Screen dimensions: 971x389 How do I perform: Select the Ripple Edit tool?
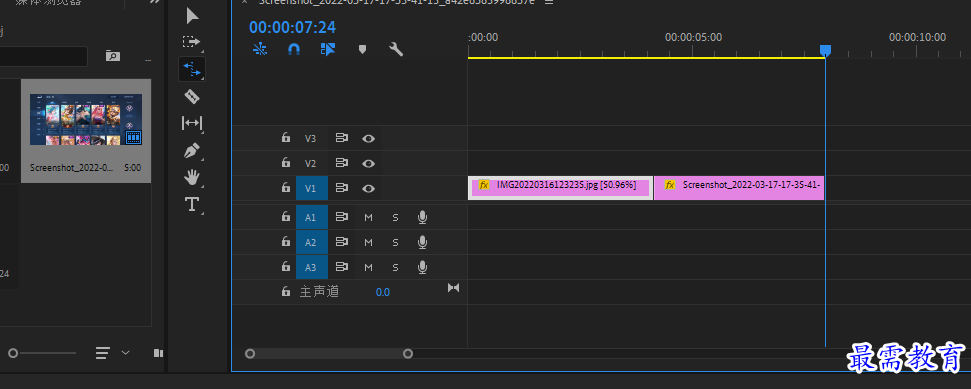(192, 69)
